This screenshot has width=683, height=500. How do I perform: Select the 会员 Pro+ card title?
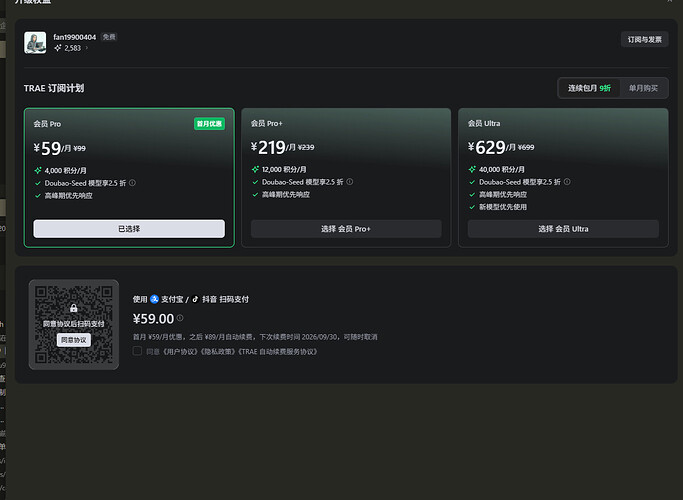point(267,124)
